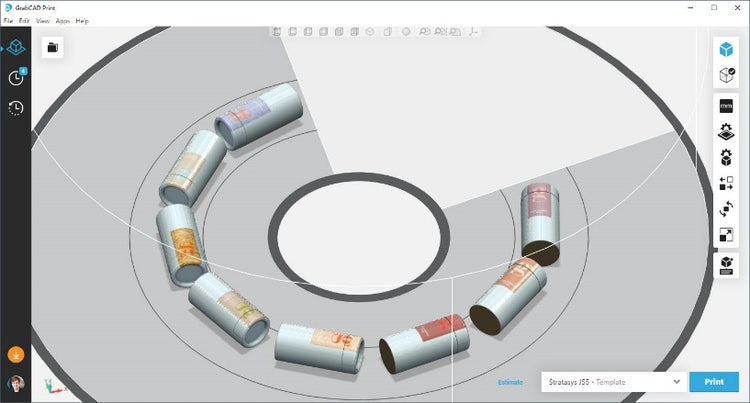Click the blue Print button
The width and height of the screenshot is (750, 403).
[714, 382]
